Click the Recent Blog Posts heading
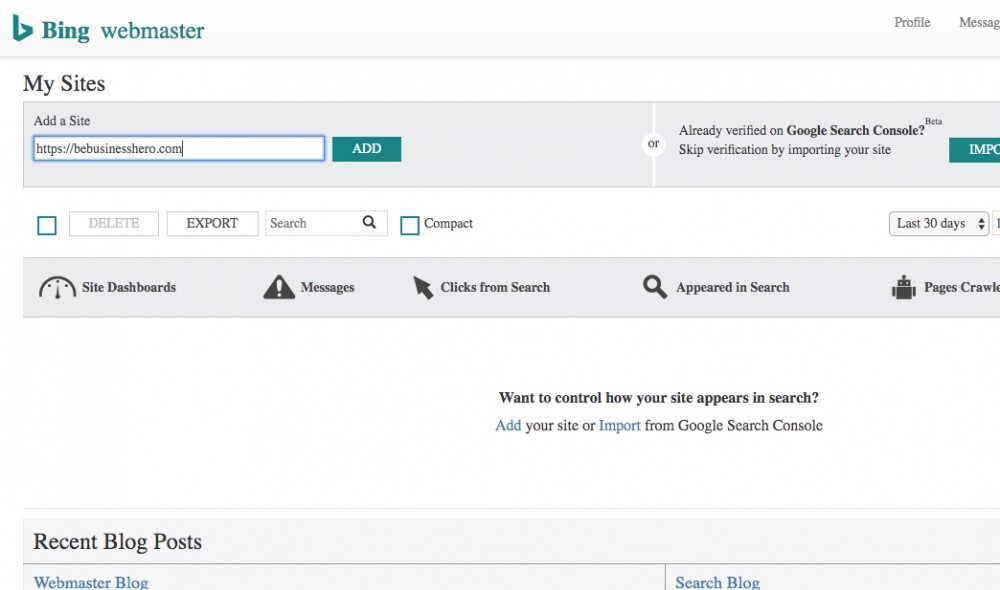 pos(117,541)
